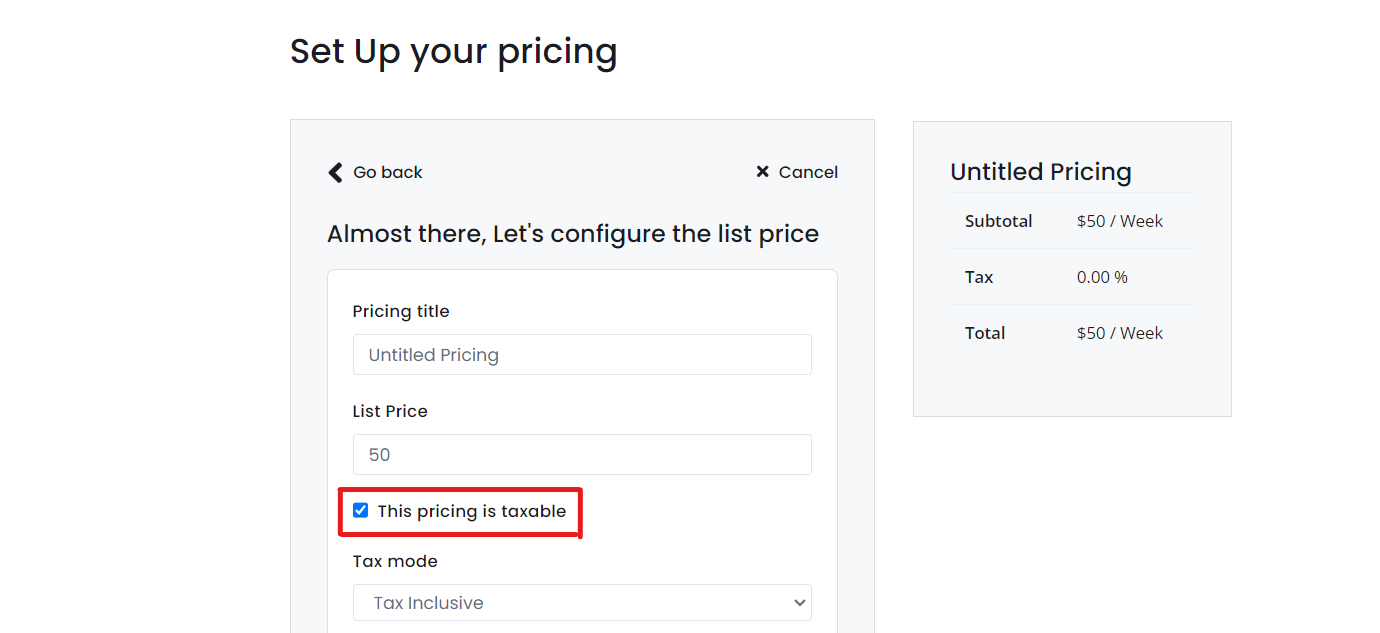Click the List Price field showing 50
This screenshot has height=633, width=1380.
(582, 454)
